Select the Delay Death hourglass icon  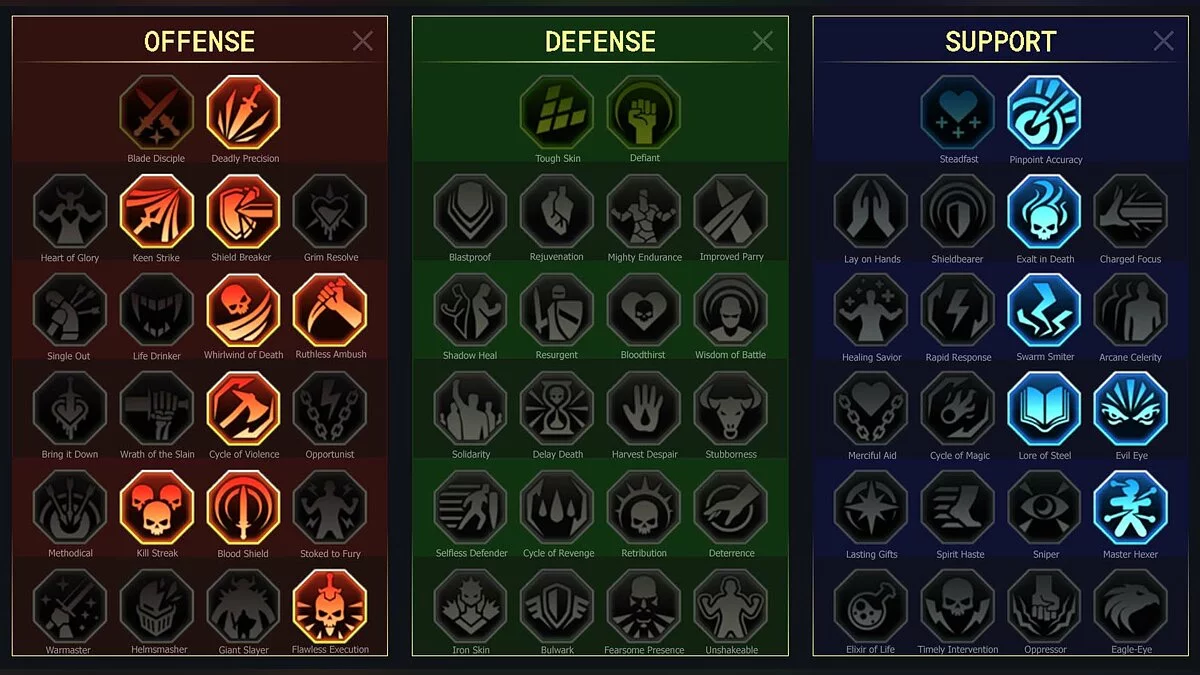click(557, 409)
